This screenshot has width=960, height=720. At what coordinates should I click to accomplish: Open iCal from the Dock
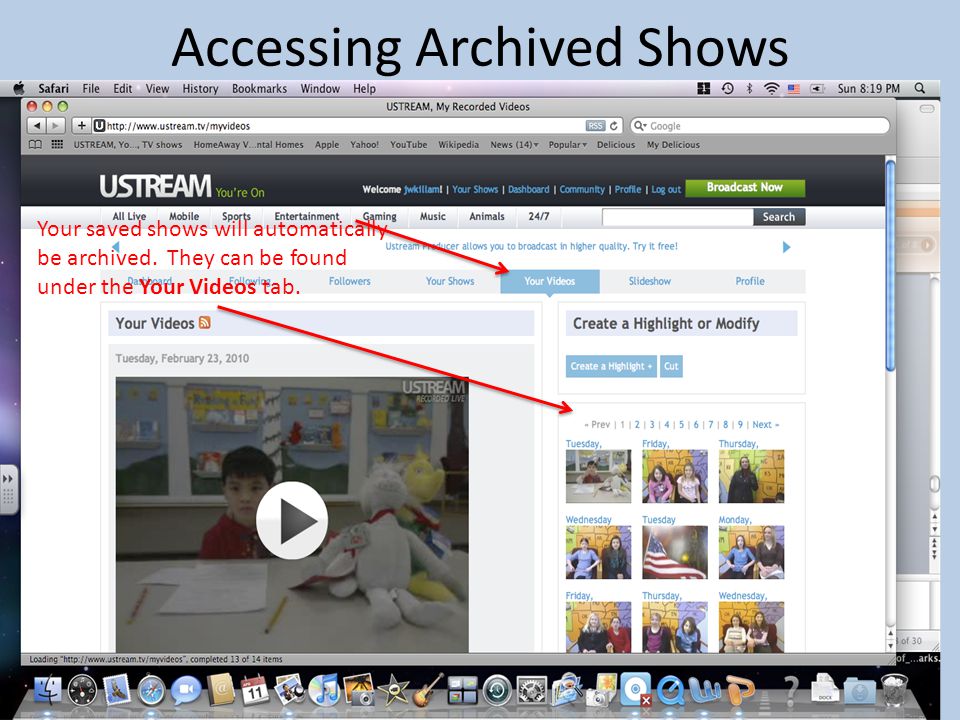(254, 690)
